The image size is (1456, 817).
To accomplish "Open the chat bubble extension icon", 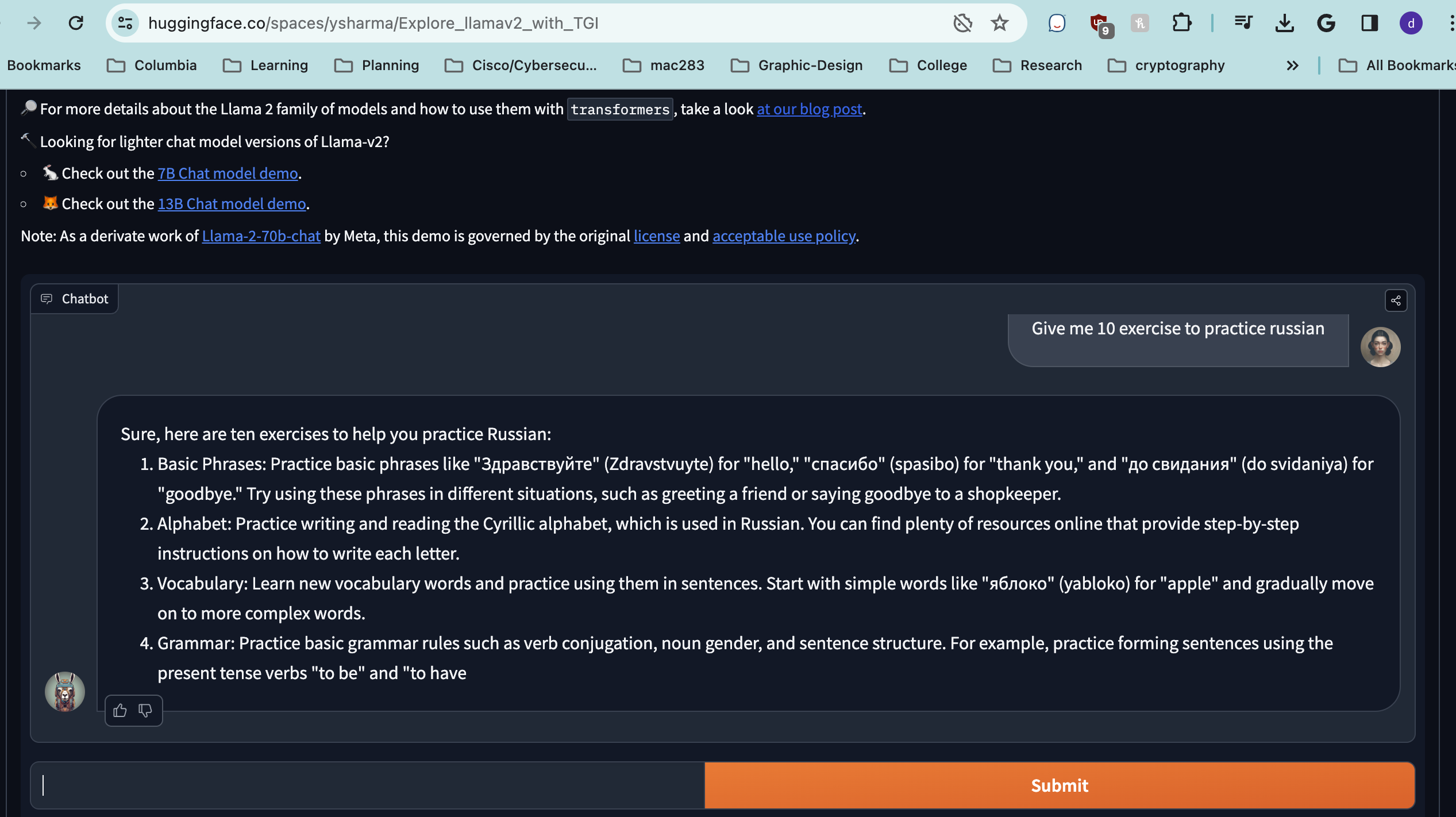I will 1057,23.
